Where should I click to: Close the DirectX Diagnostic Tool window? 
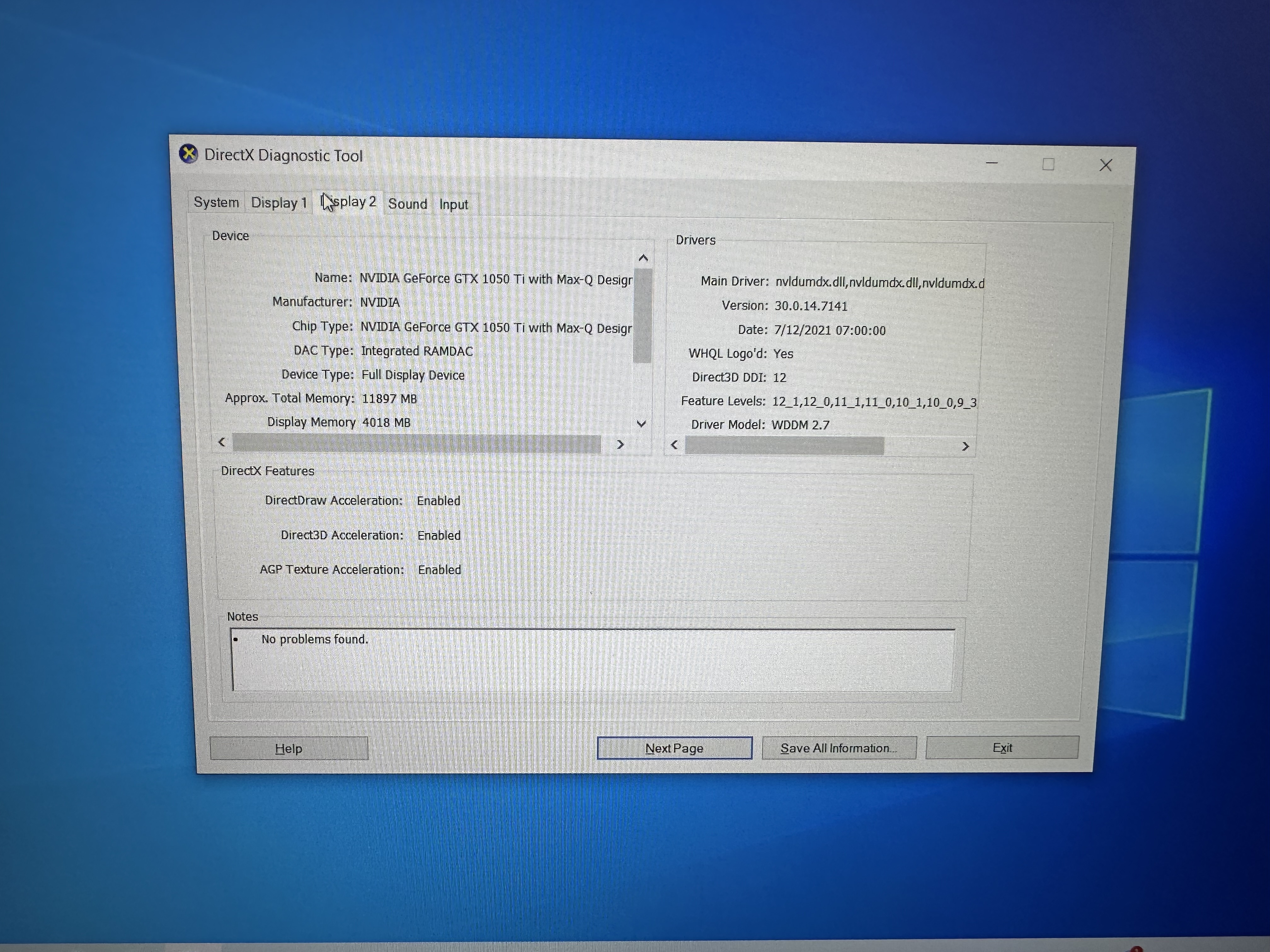pyautogui.click(x=1105, y=165)
